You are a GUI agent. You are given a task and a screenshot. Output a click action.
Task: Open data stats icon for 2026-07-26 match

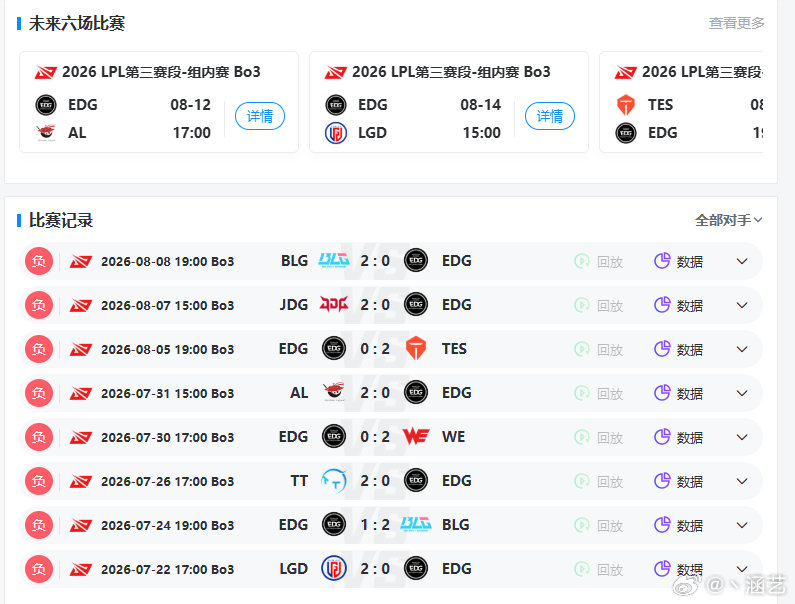[x=662, y=481]
